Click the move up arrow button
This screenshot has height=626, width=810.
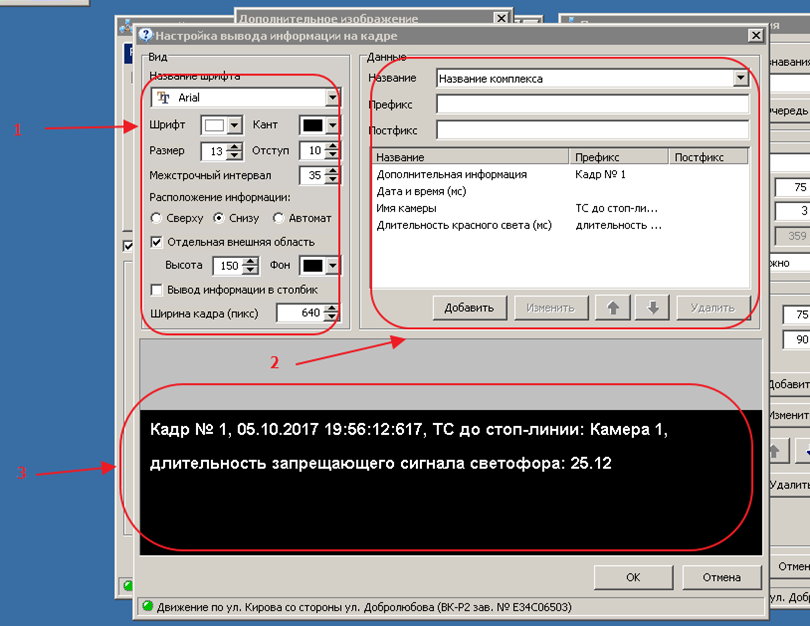[612, 308]
